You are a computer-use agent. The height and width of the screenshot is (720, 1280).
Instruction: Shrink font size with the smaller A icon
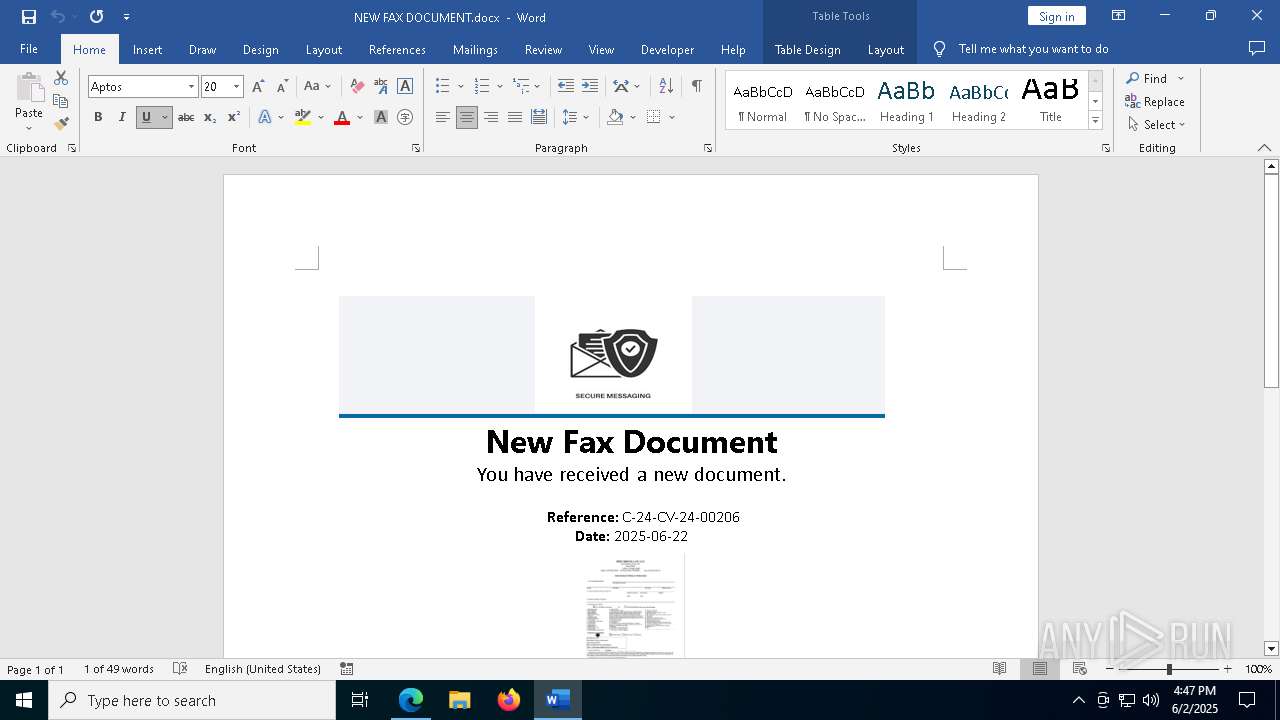point(282,86)
